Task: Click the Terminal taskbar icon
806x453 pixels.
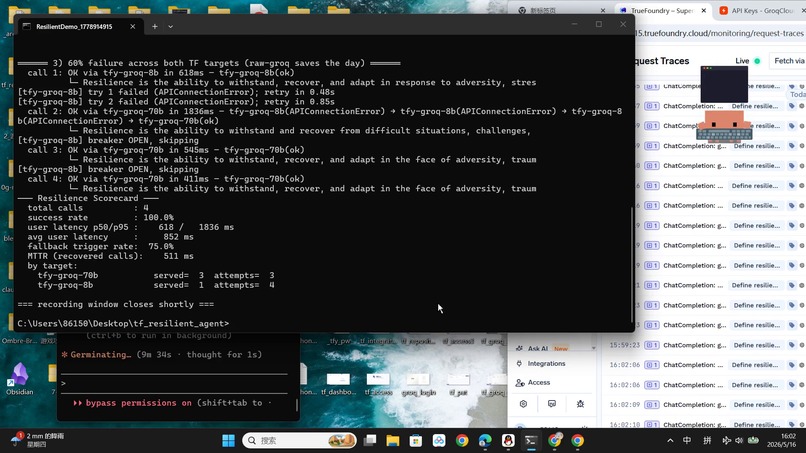Action: click(x=531, y=441)
